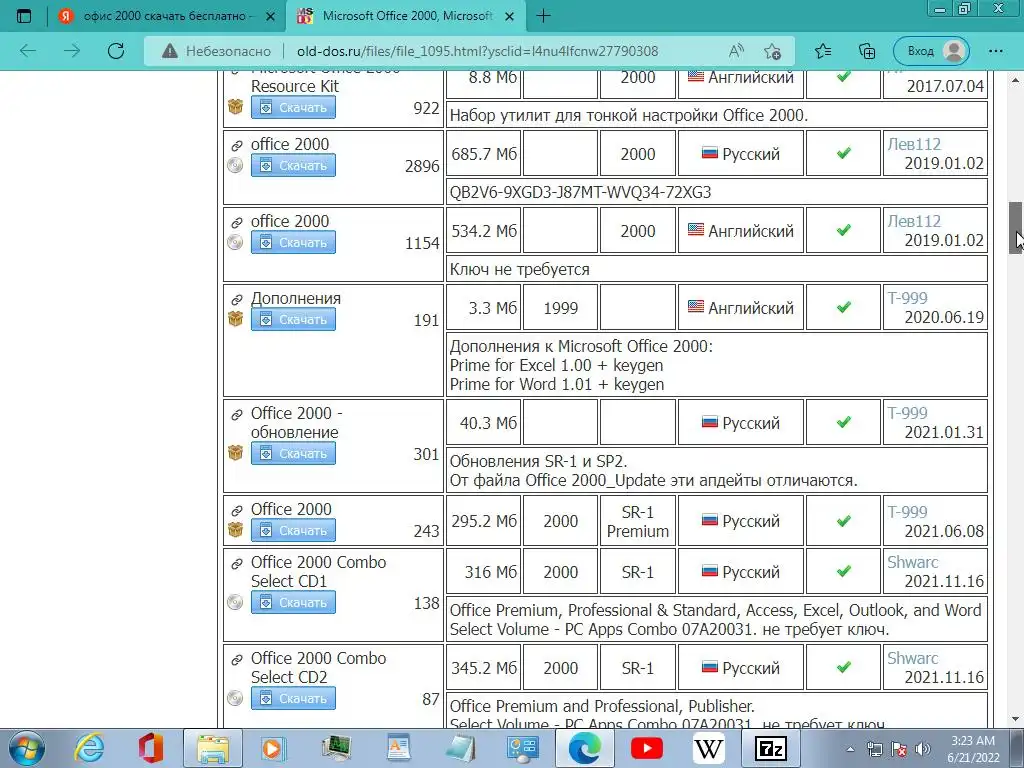Viewport: 1024px width, 768px height.
Task: Click the address bar URL old-dos.ru
Action: coord(477,51)
